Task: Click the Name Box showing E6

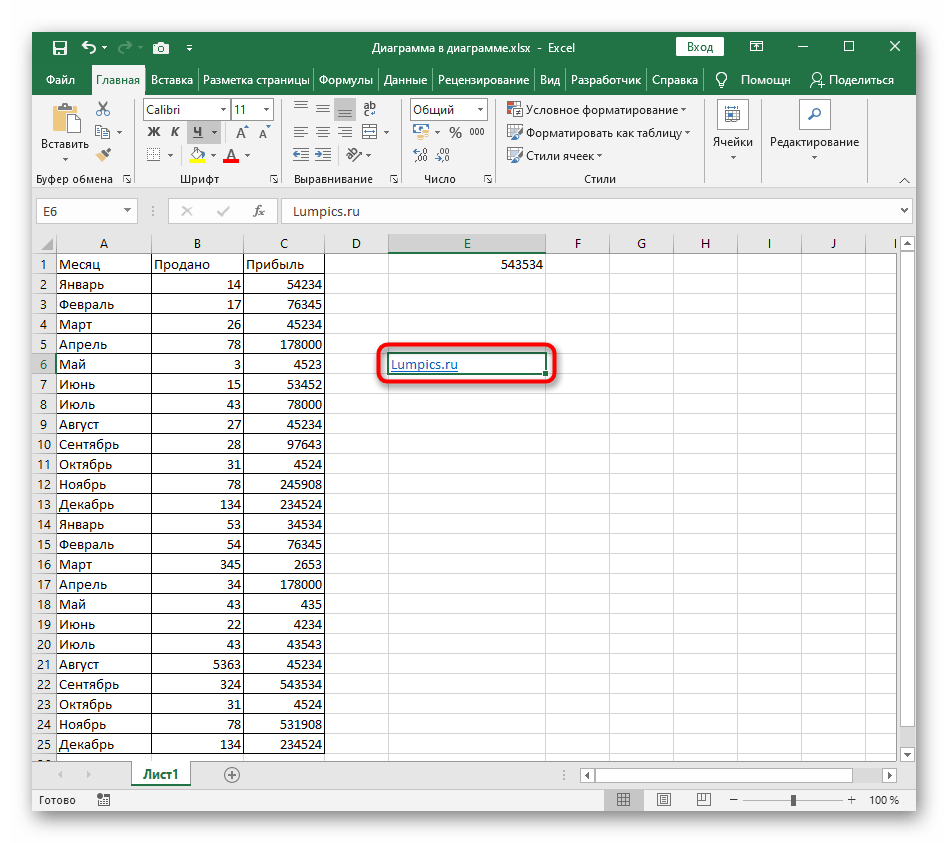Action: click(x=86, y=211)
